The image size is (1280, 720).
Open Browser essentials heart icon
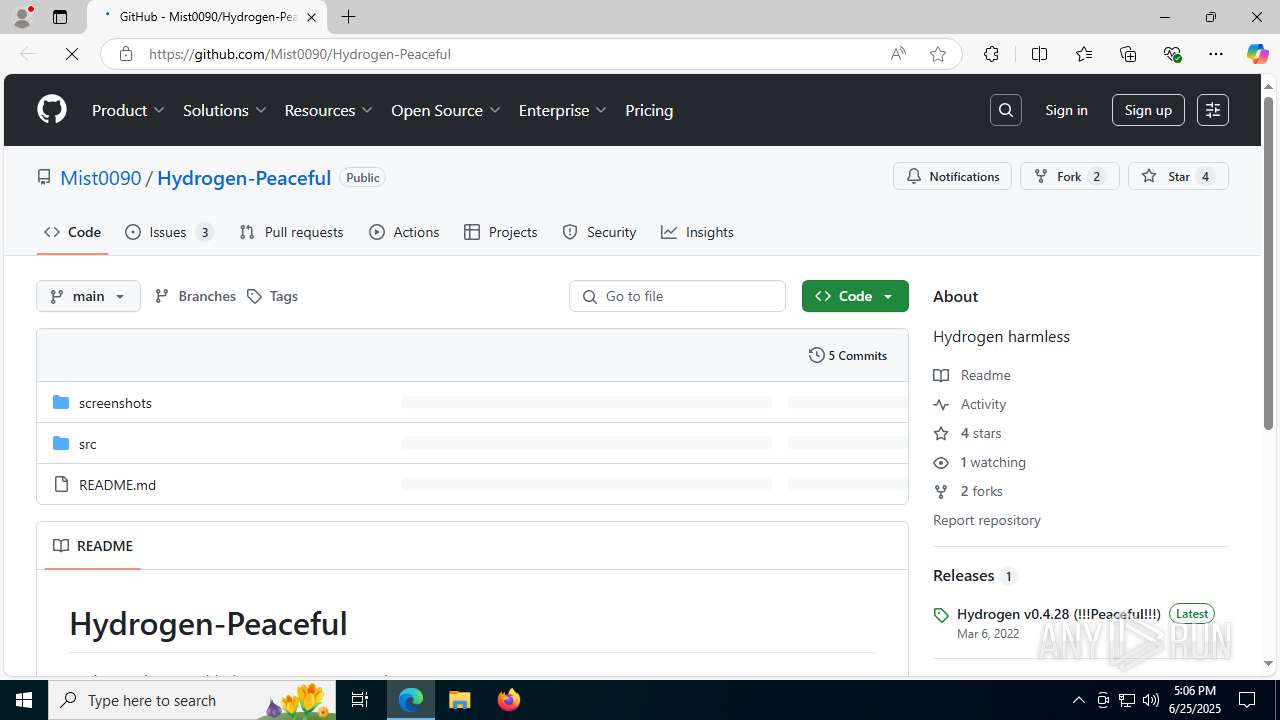tap(1173, 54)
